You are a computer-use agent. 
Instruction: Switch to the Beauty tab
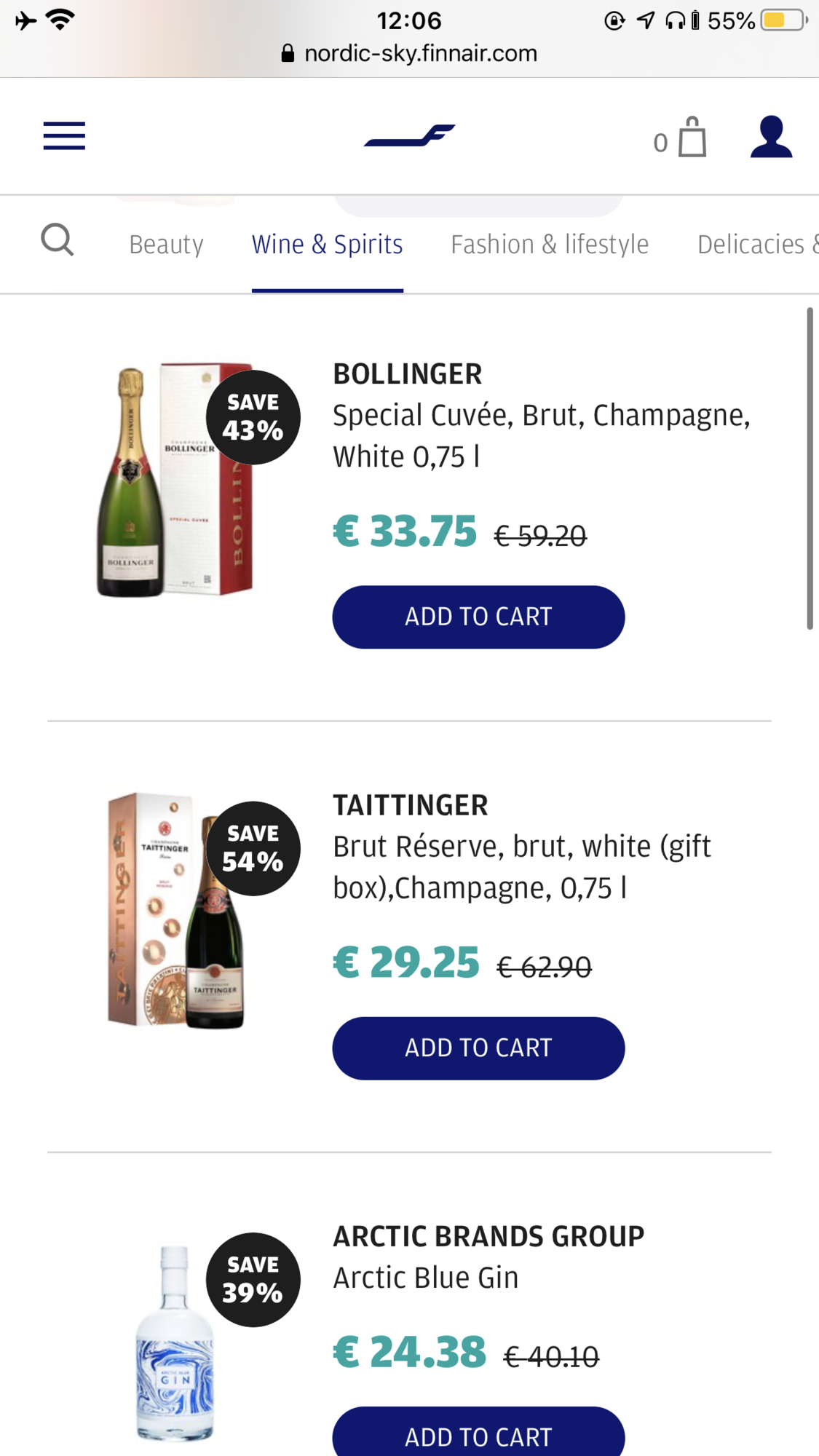(x=166, y=245)
